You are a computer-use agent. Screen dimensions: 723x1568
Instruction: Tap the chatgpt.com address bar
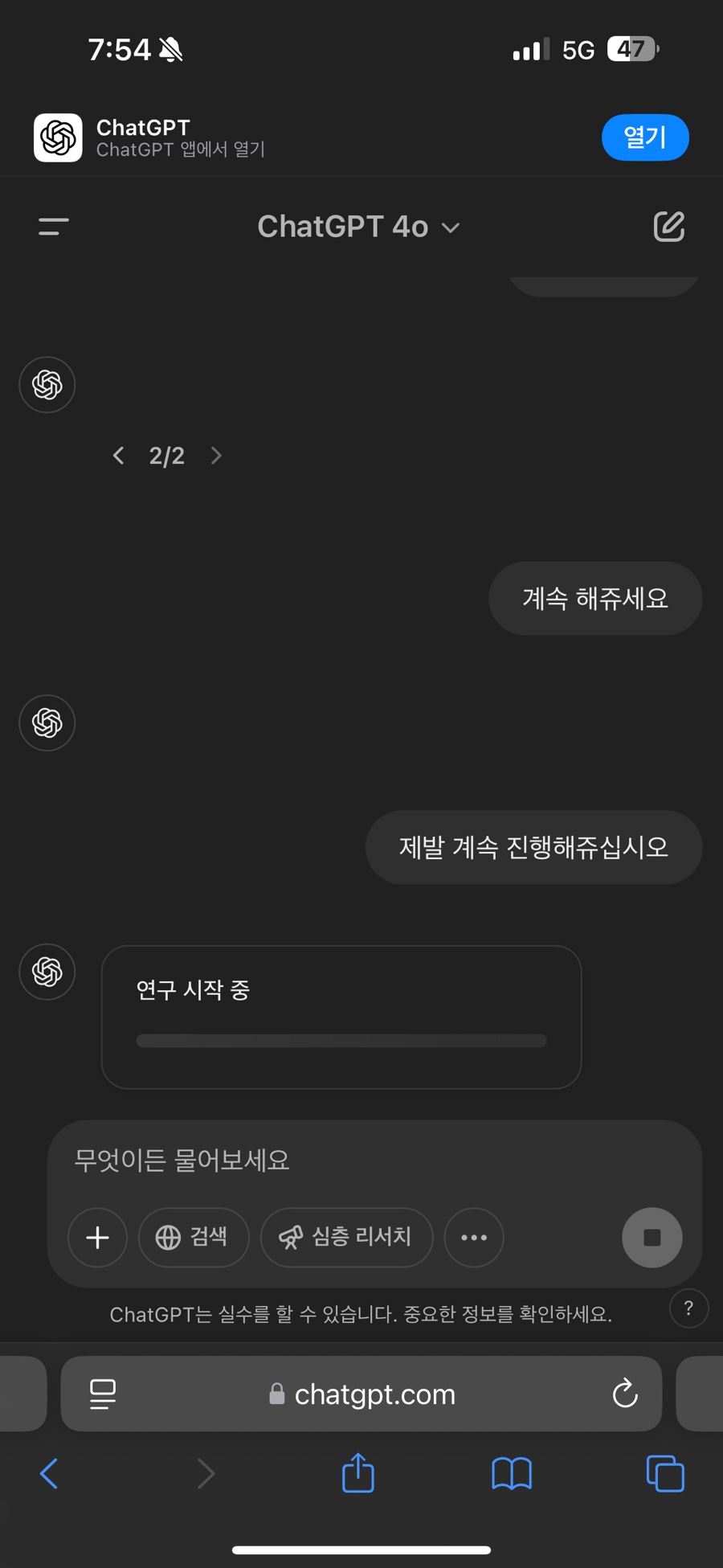click(x=361, y=1394)
